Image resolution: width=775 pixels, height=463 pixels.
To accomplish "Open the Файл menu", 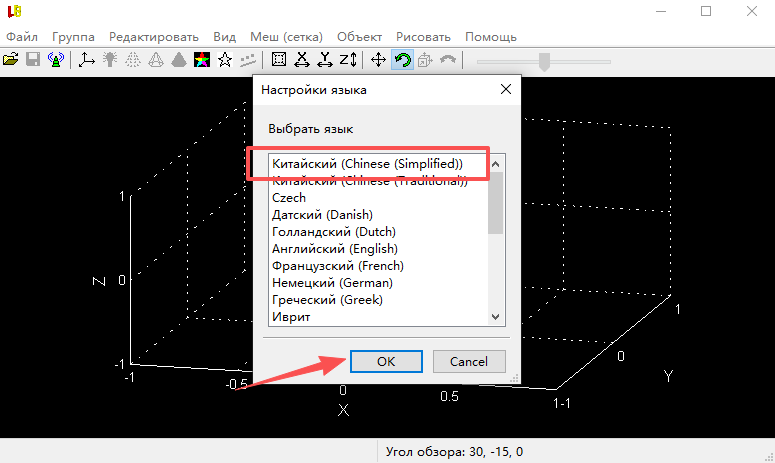I will tap(22, 37).
